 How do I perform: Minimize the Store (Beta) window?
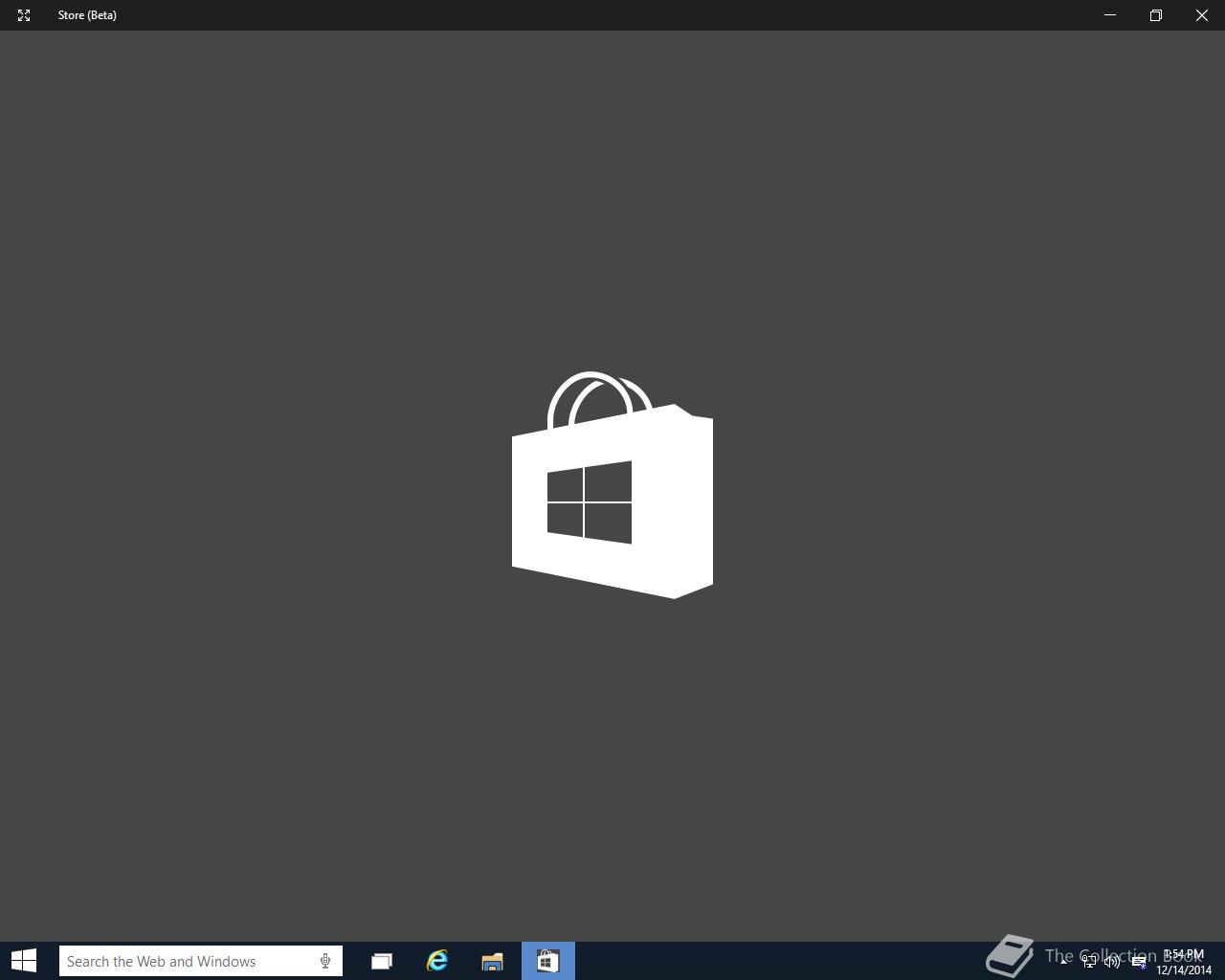click(1110, 15)
